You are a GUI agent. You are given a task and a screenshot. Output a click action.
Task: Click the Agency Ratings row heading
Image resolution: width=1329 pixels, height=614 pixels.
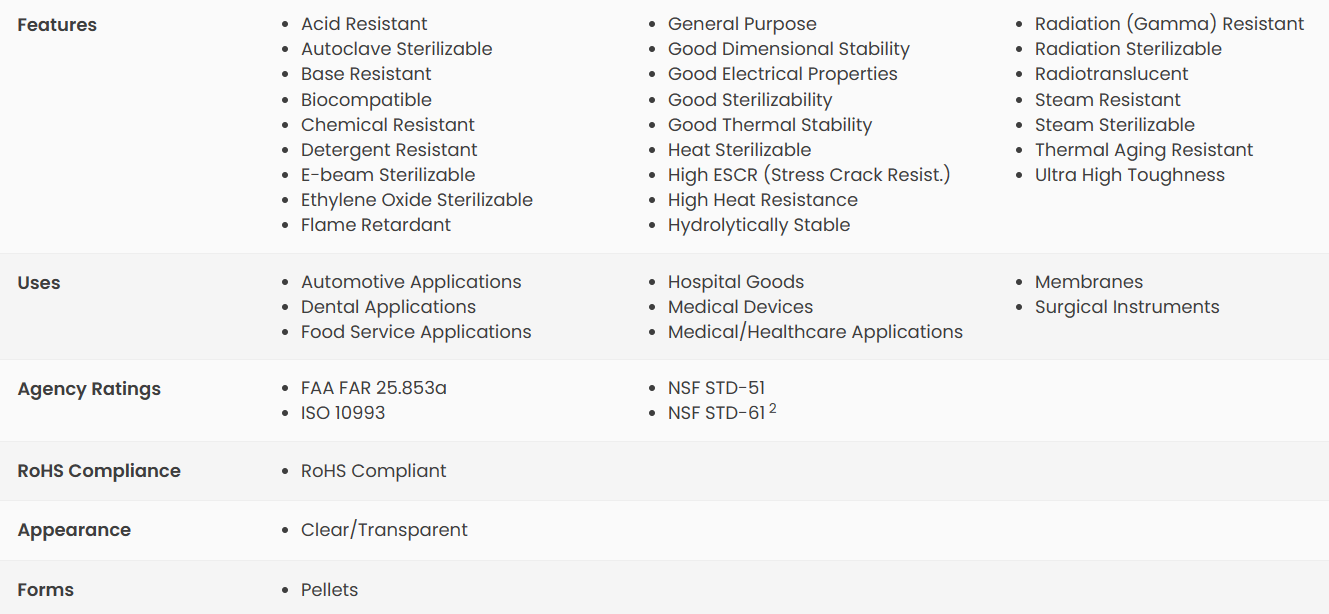click(89, 389)
